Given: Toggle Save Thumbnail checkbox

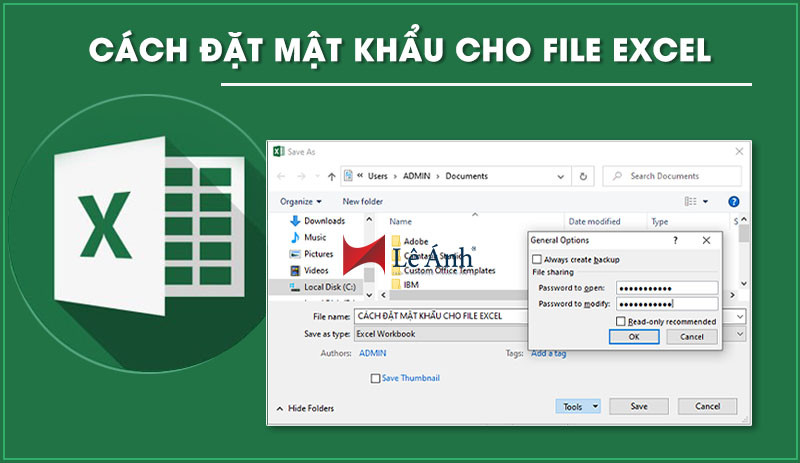Looking at the screenshot, I should coord(376,378).
